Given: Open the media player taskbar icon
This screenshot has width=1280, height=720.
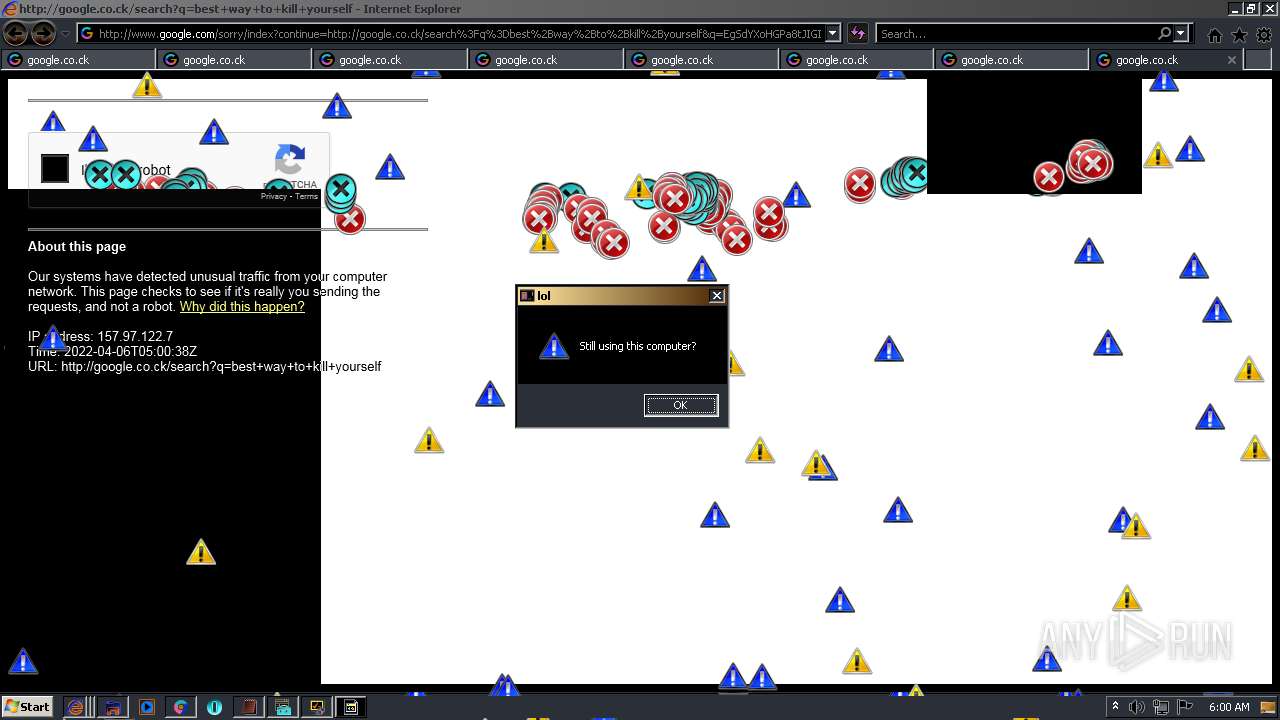Looking at the screenshot, I should click(x=147, y=707).
